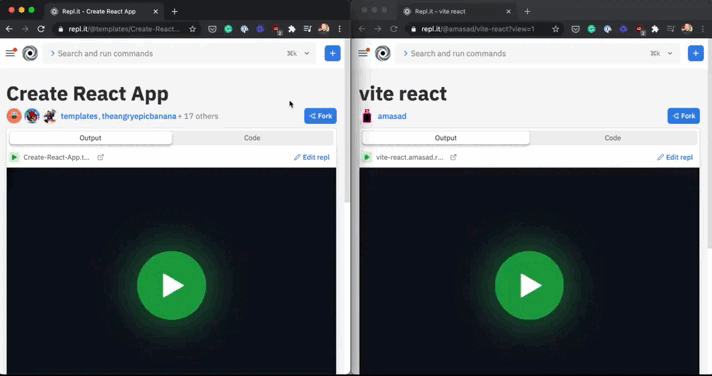The image size is (712, 376).
Task: Open theangryepicbanana author link
Action: pyautogui.click(x=139, y=116)
